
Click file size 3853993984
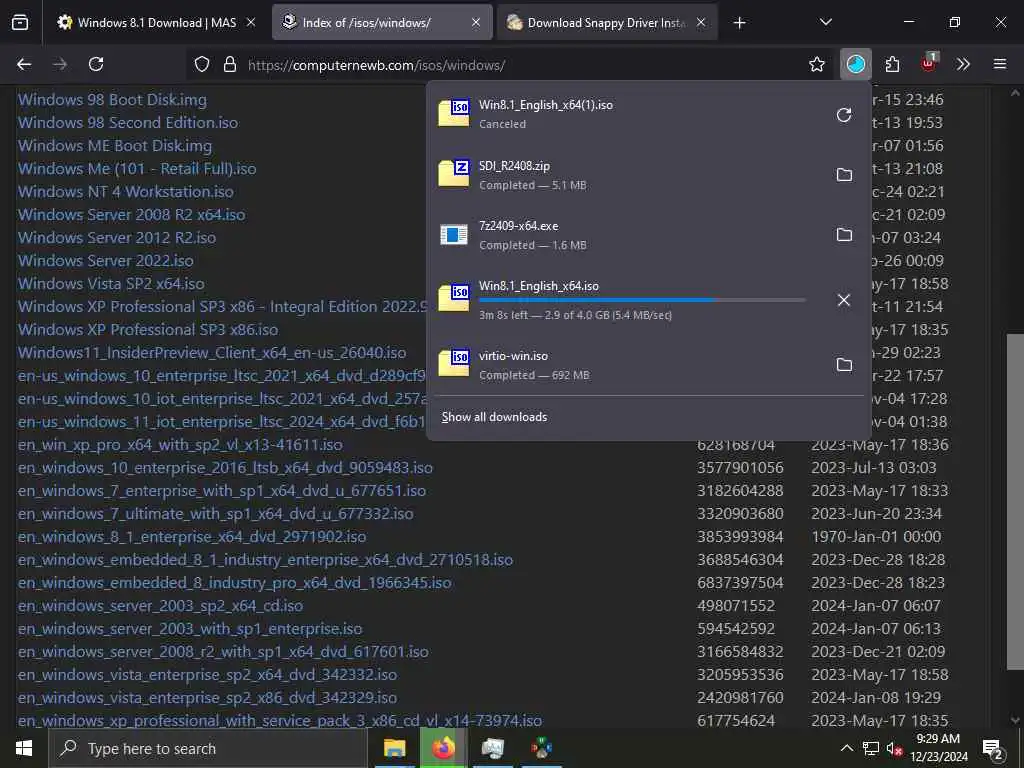click(x=740, y=537)
